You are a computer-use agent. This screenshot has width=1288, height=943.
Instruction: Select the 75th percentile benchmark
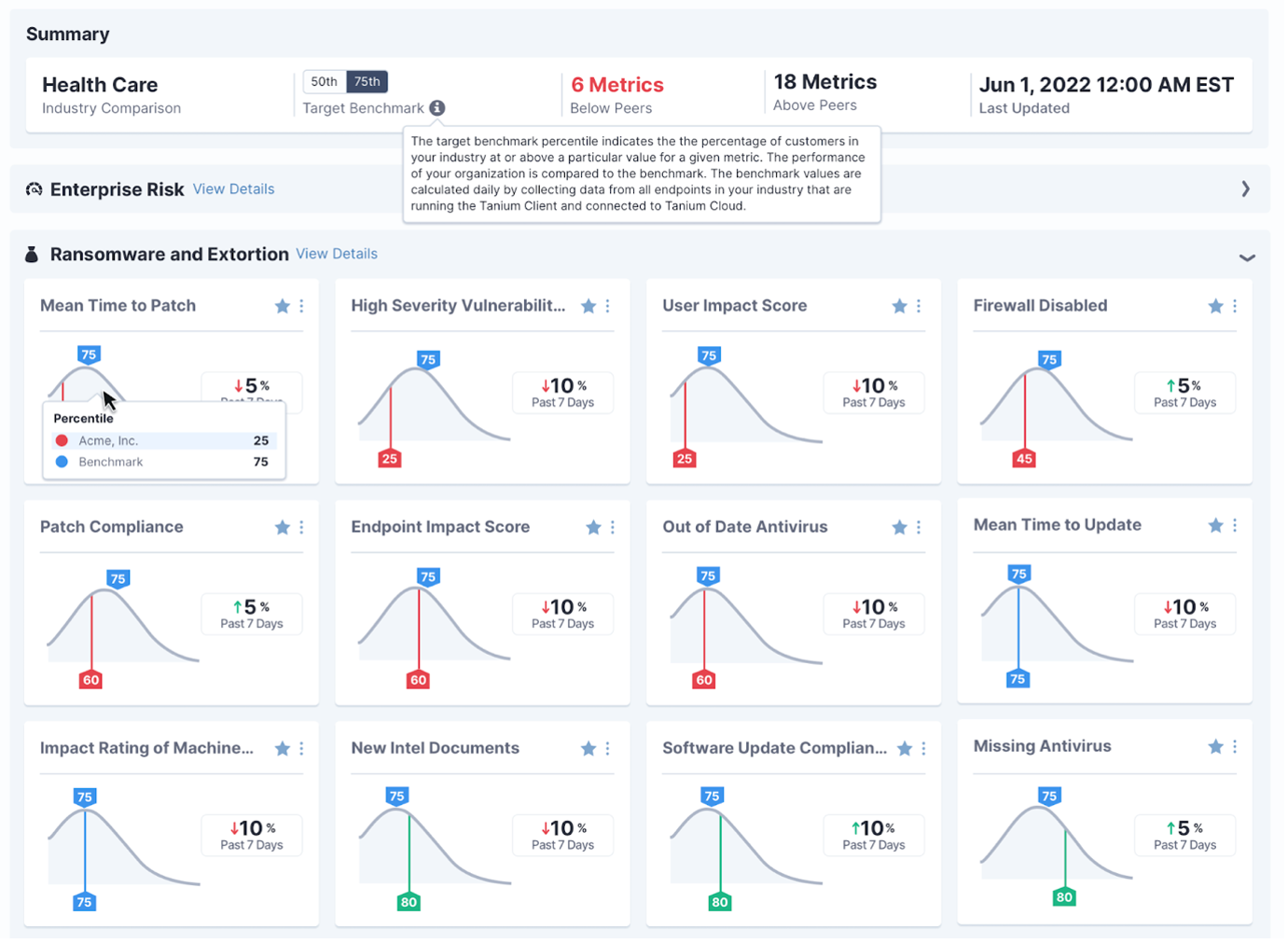(x=367, y=82)
